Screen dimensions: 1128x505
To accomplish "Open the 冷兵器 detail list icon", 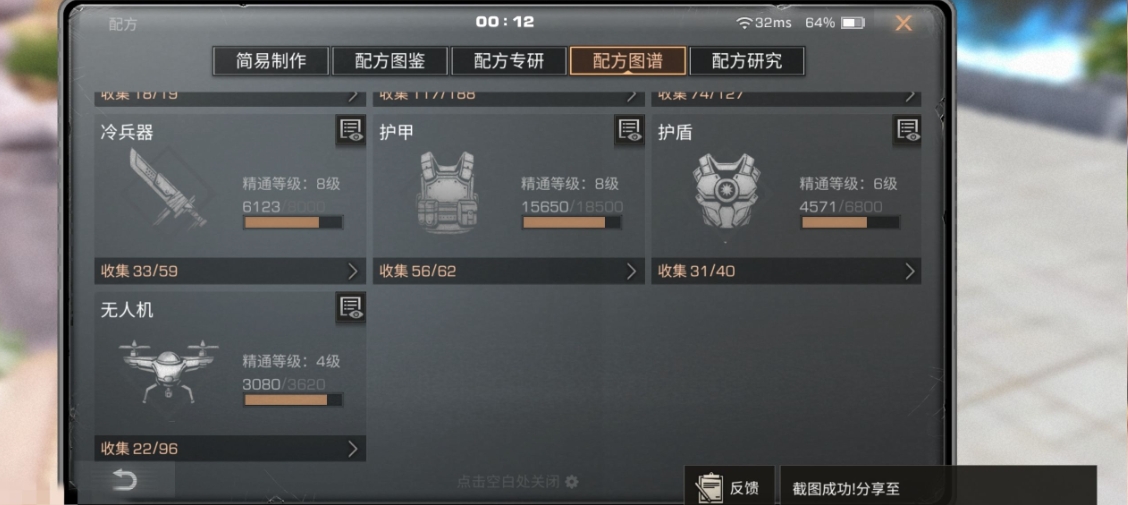I will pos(351,130).
